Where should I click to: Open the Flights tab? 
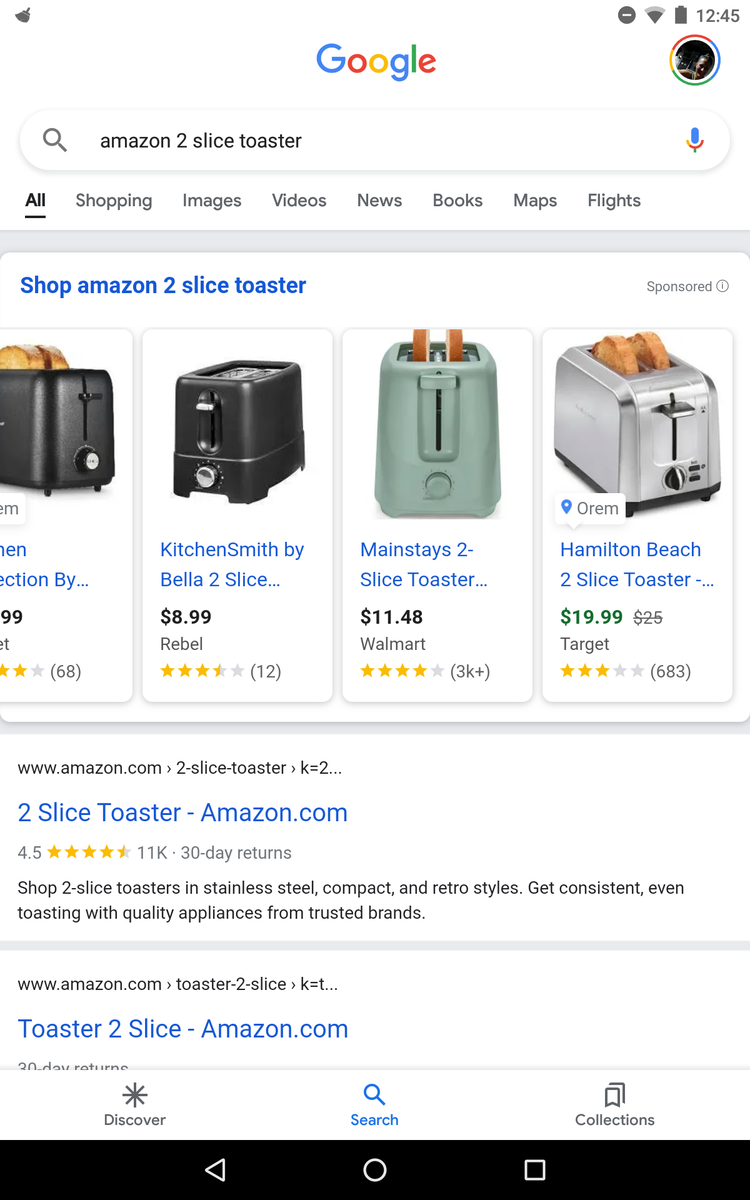coord(614,200)
